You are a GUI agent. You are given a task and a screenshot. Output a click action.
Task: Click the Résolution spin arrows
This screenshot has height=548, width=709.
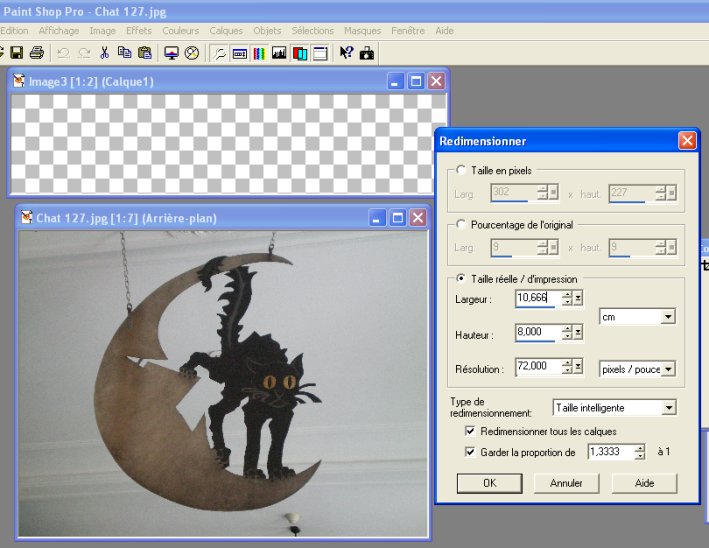[x=567, y=367]
